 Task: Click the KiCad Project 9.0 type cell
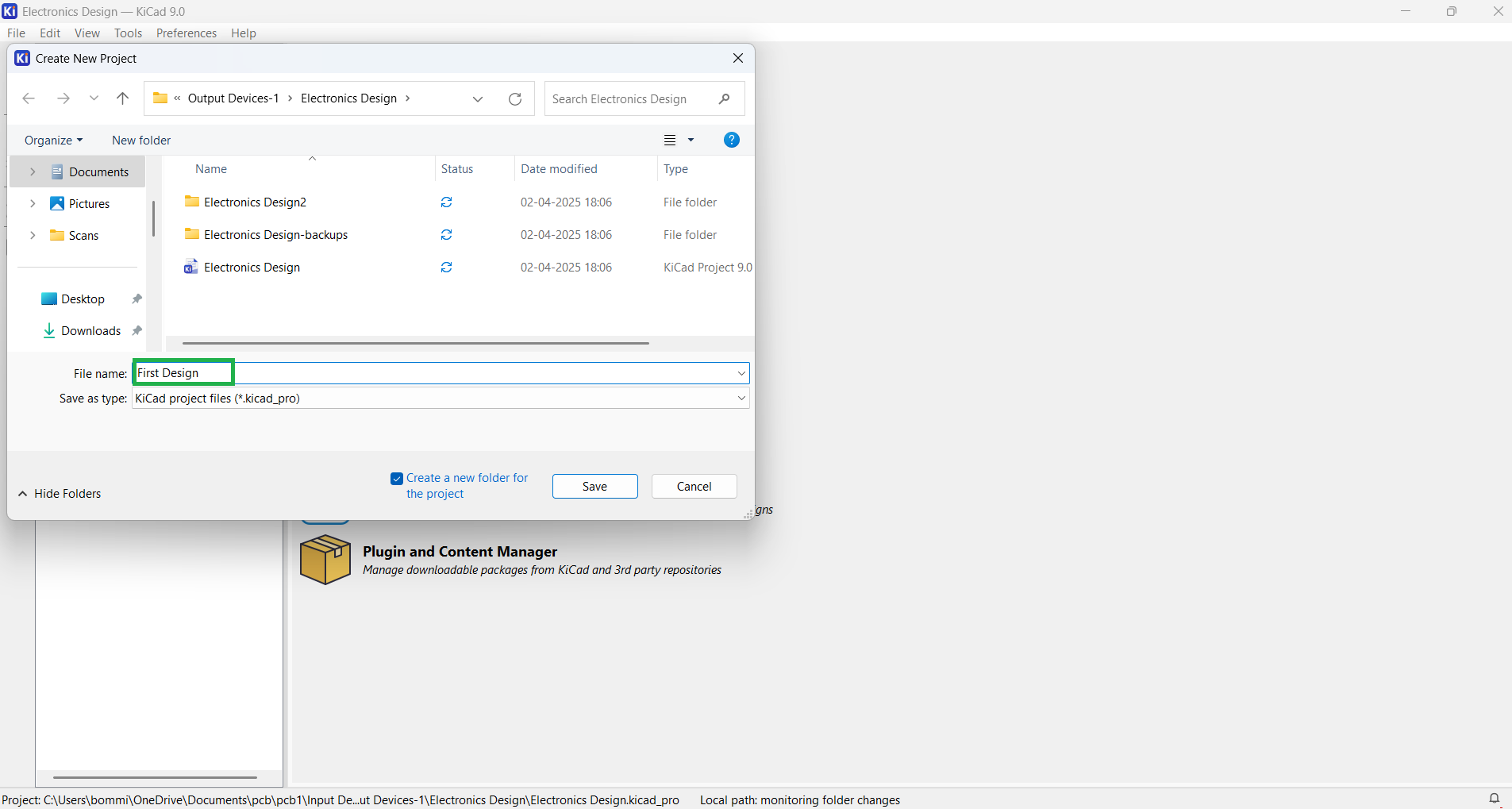(x=707, y=268)
